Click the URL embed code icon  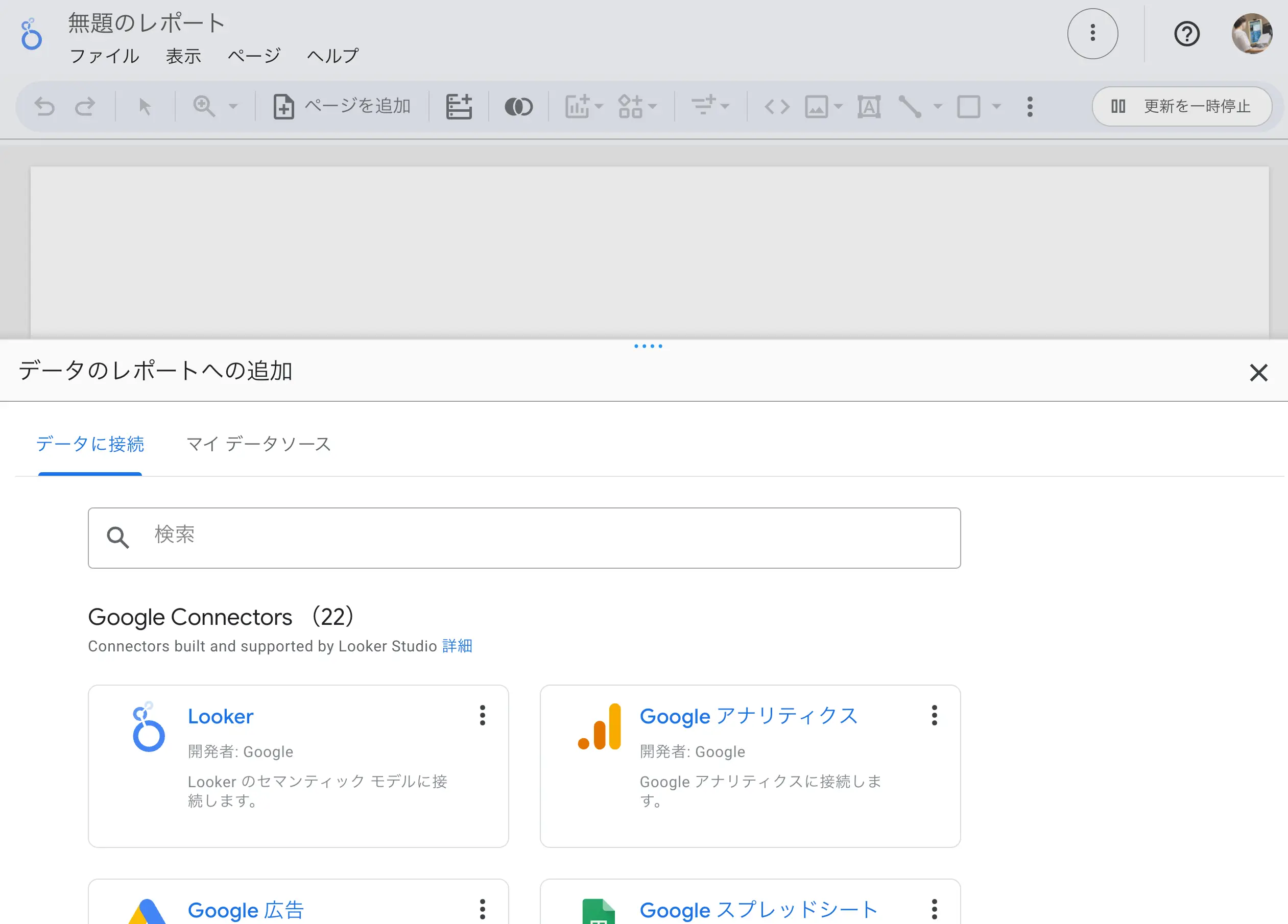777,106
